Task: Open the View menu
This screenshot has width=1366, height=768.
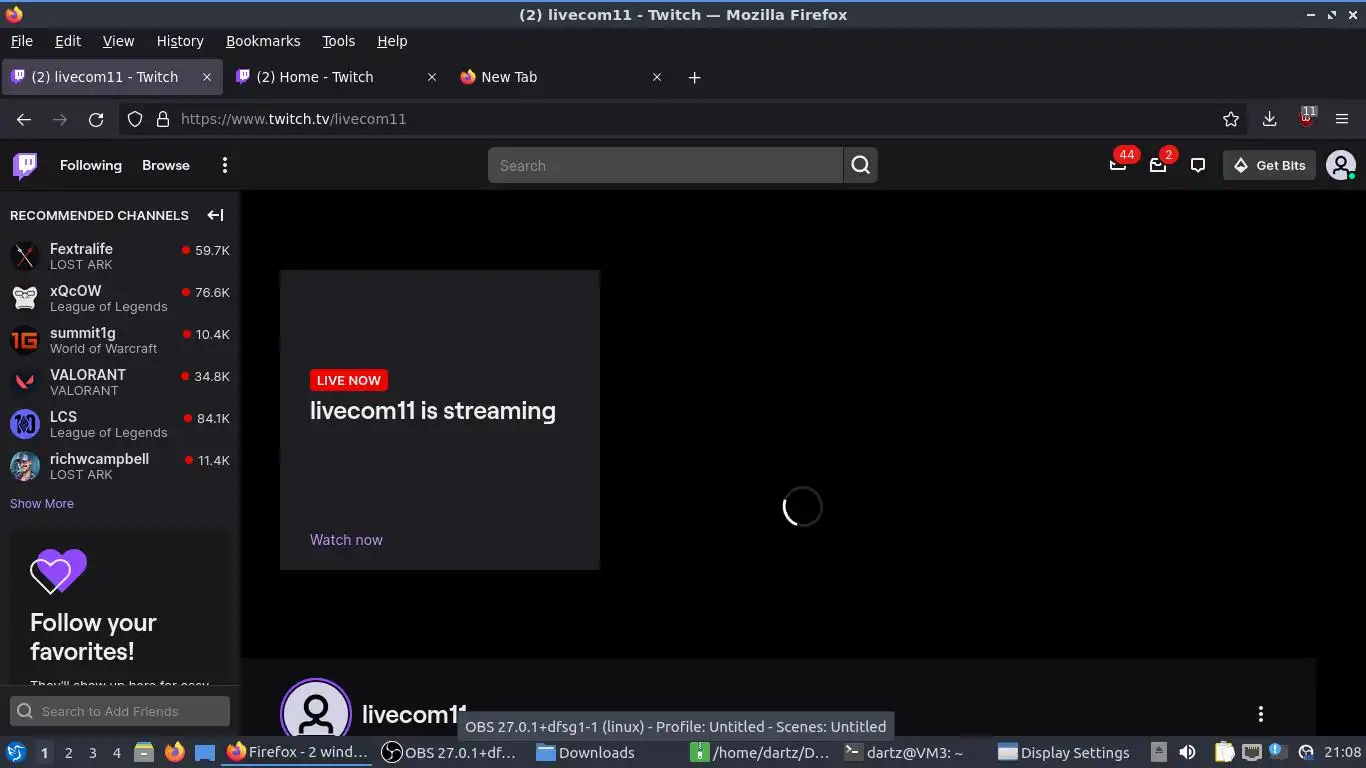Action: click(x=118, y=41)
